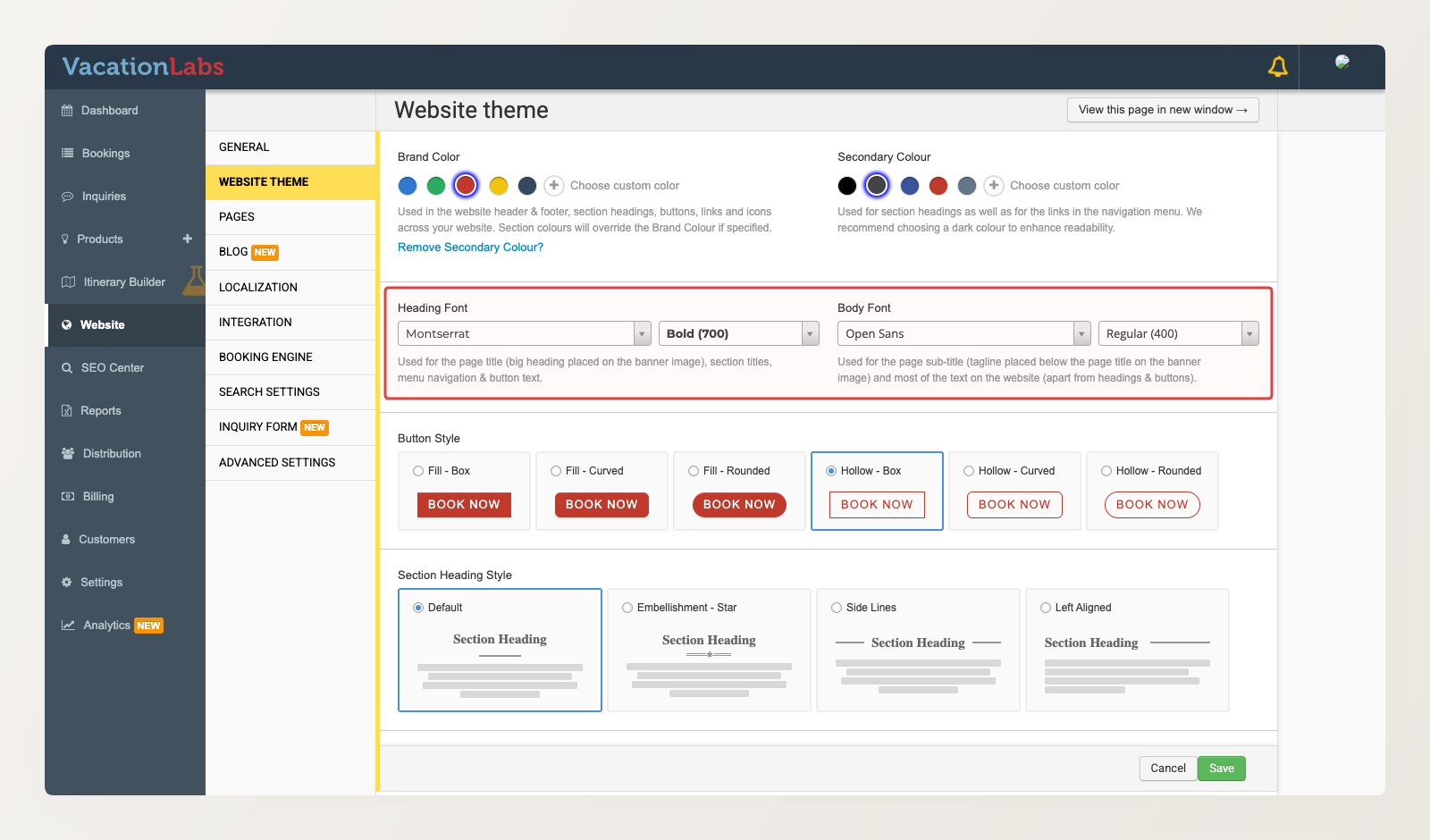Viewport: 1430px width, 840px height.
Task: Click Choose custom color under Brand Color
Action: pyautogui.click(x=625, y=186)
